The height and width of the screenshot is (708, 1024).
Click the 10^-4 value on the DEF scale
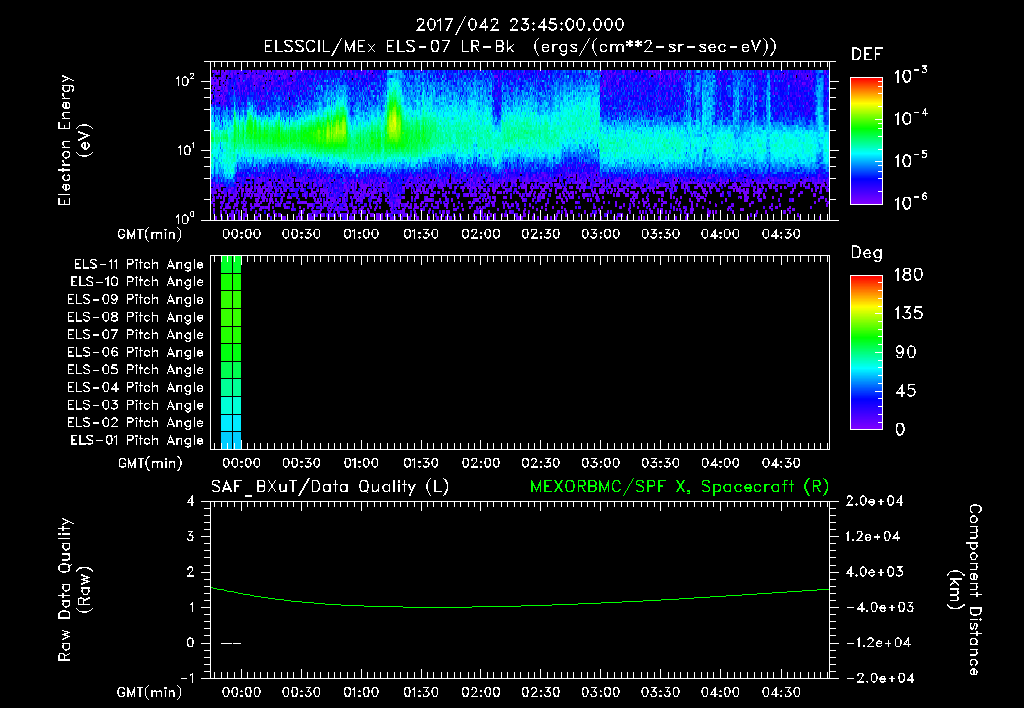tap(911, 118)
